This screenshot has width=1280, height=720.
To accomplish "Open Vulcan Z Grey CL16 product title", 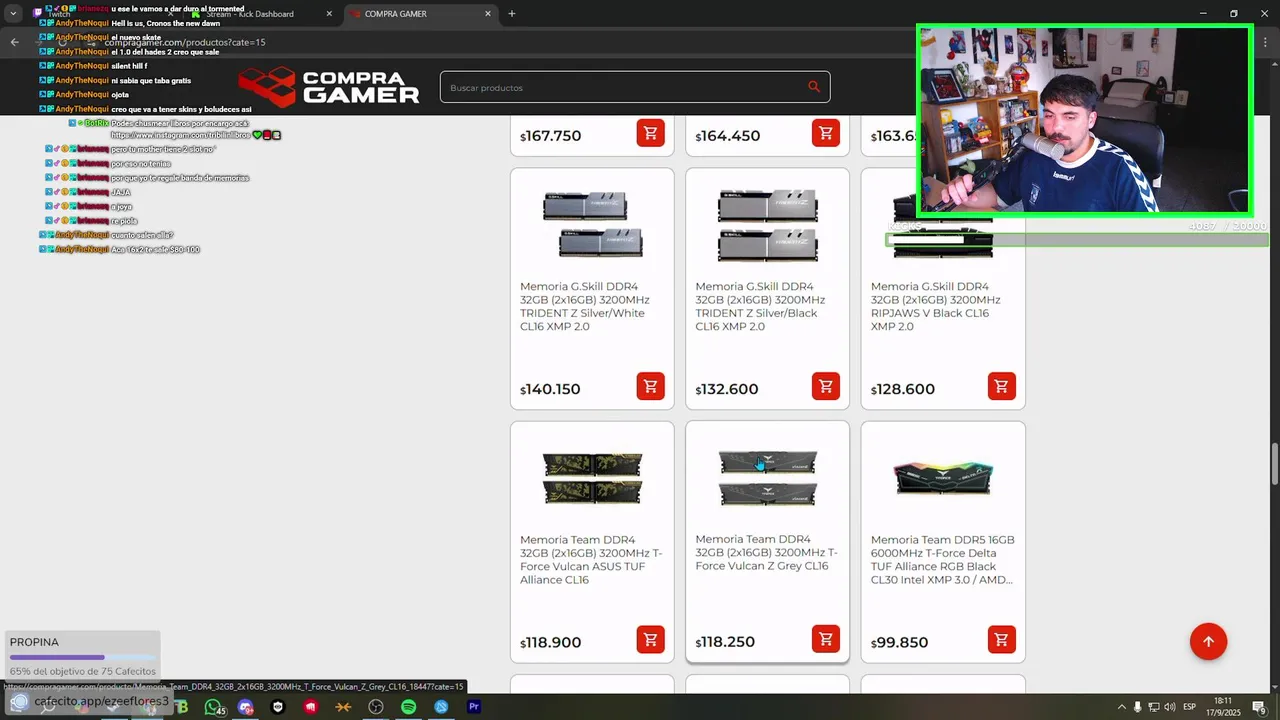I will pyautogui.click(x=766, y=552).
